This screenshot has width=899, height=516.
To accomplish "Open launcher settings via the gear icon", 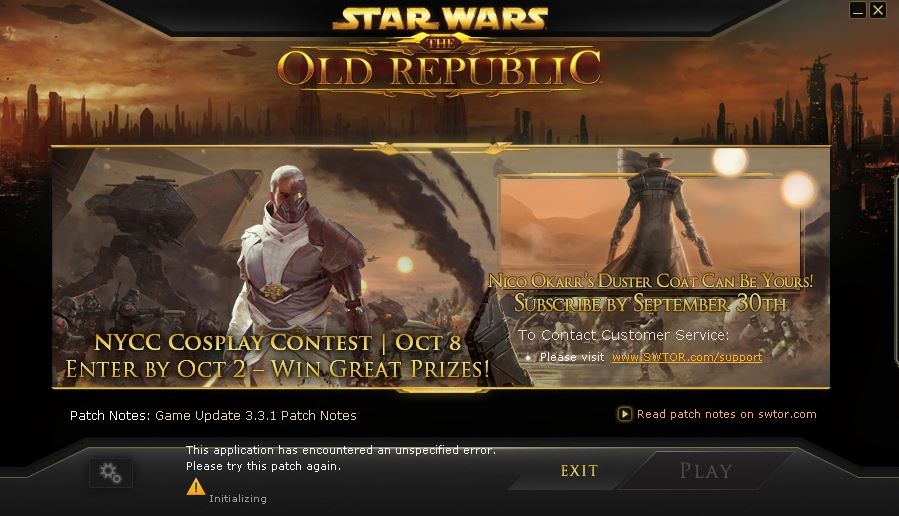I will coord(111,473).
